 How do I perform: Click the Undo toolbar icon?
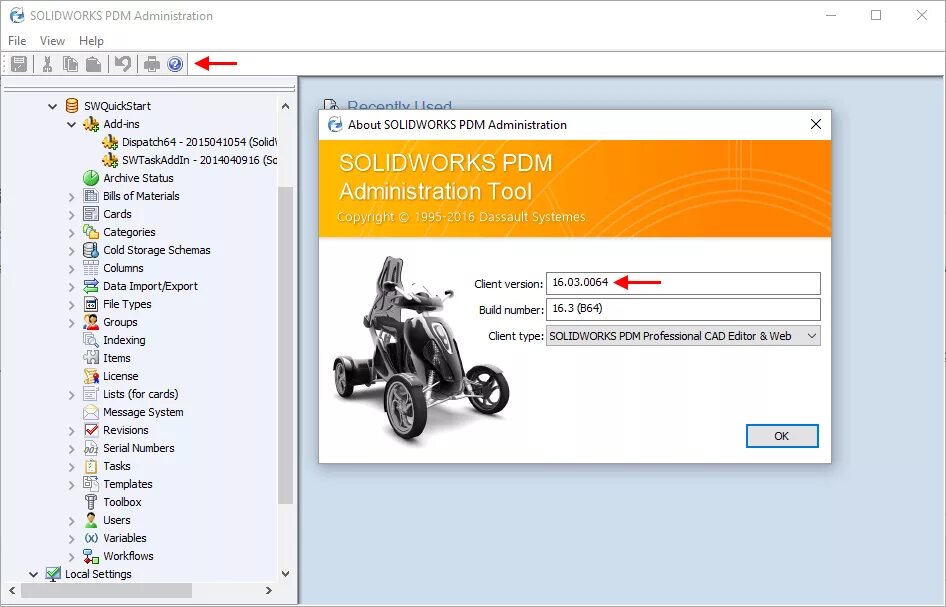(x=123, y=63)
